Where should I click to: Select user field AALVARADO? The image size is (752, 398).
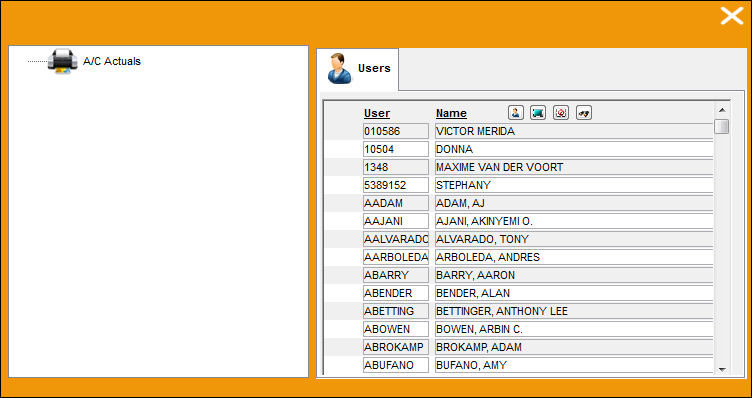click(x=396, y=239)
